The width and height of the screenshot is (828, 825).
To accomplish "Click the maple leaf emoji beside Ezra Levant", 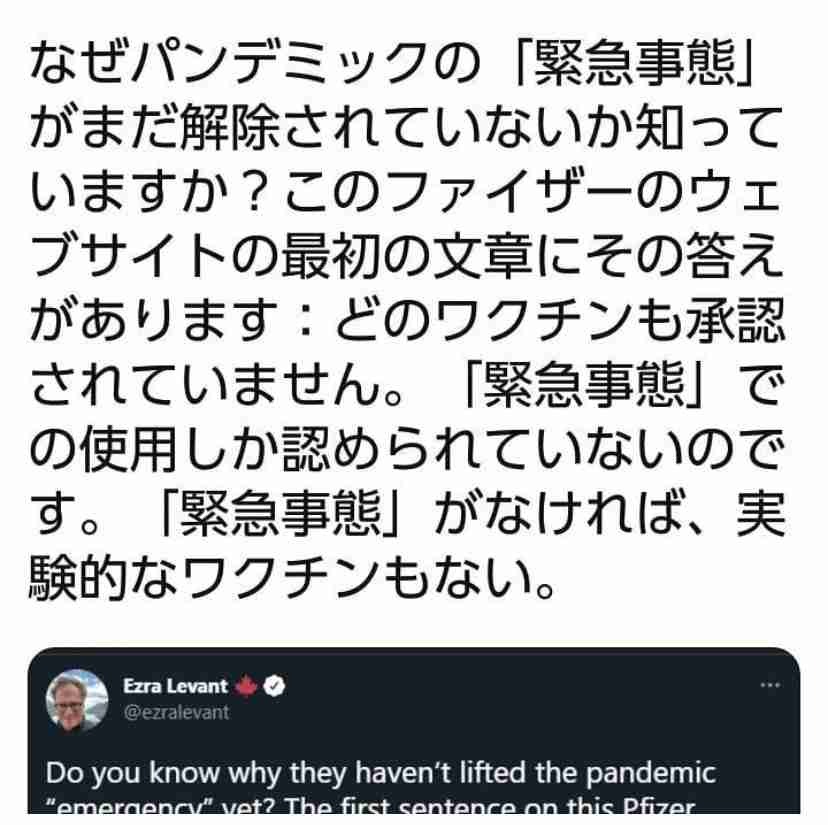I will [245, 685].
